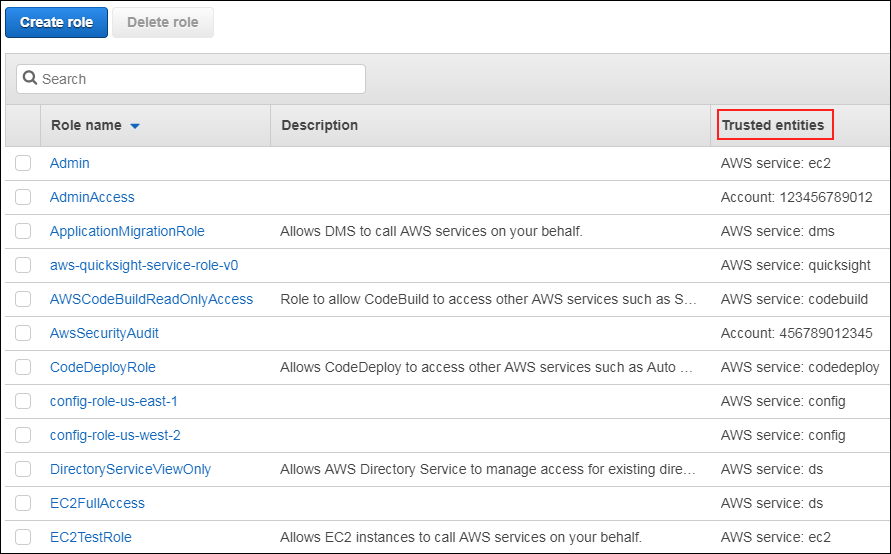Check the EC2TestRole checkbox
This screenshot has width=891, height=554.
pyautogui.click(x=23, y=537)
